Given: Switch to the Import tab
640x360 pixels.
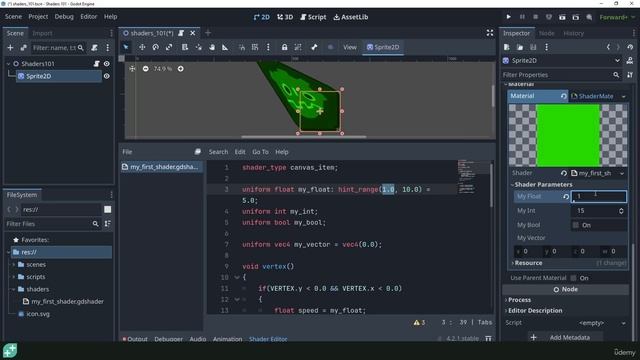Looking at the screenshot, I should [42, 33].
